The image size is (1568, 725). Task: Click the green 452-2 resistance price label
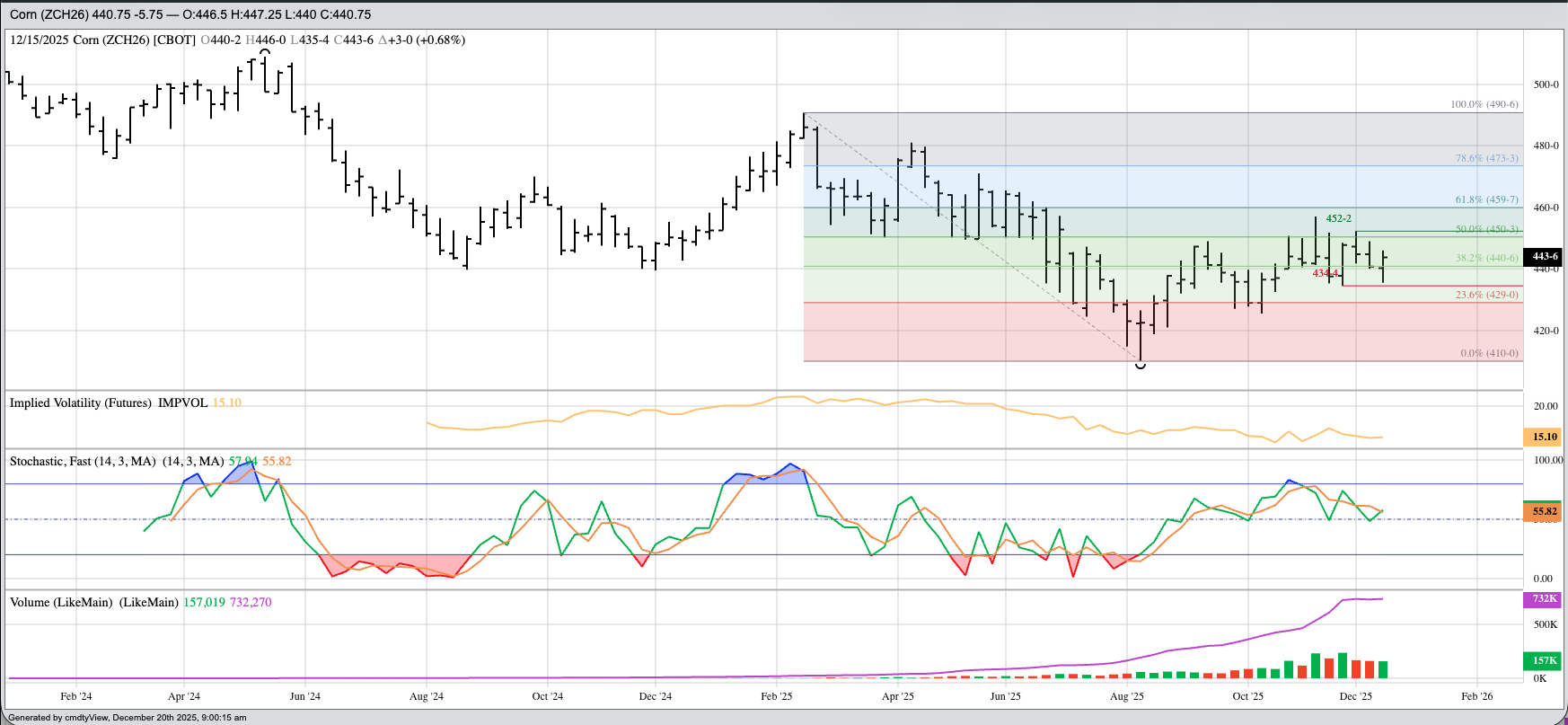pos(1338,218)
